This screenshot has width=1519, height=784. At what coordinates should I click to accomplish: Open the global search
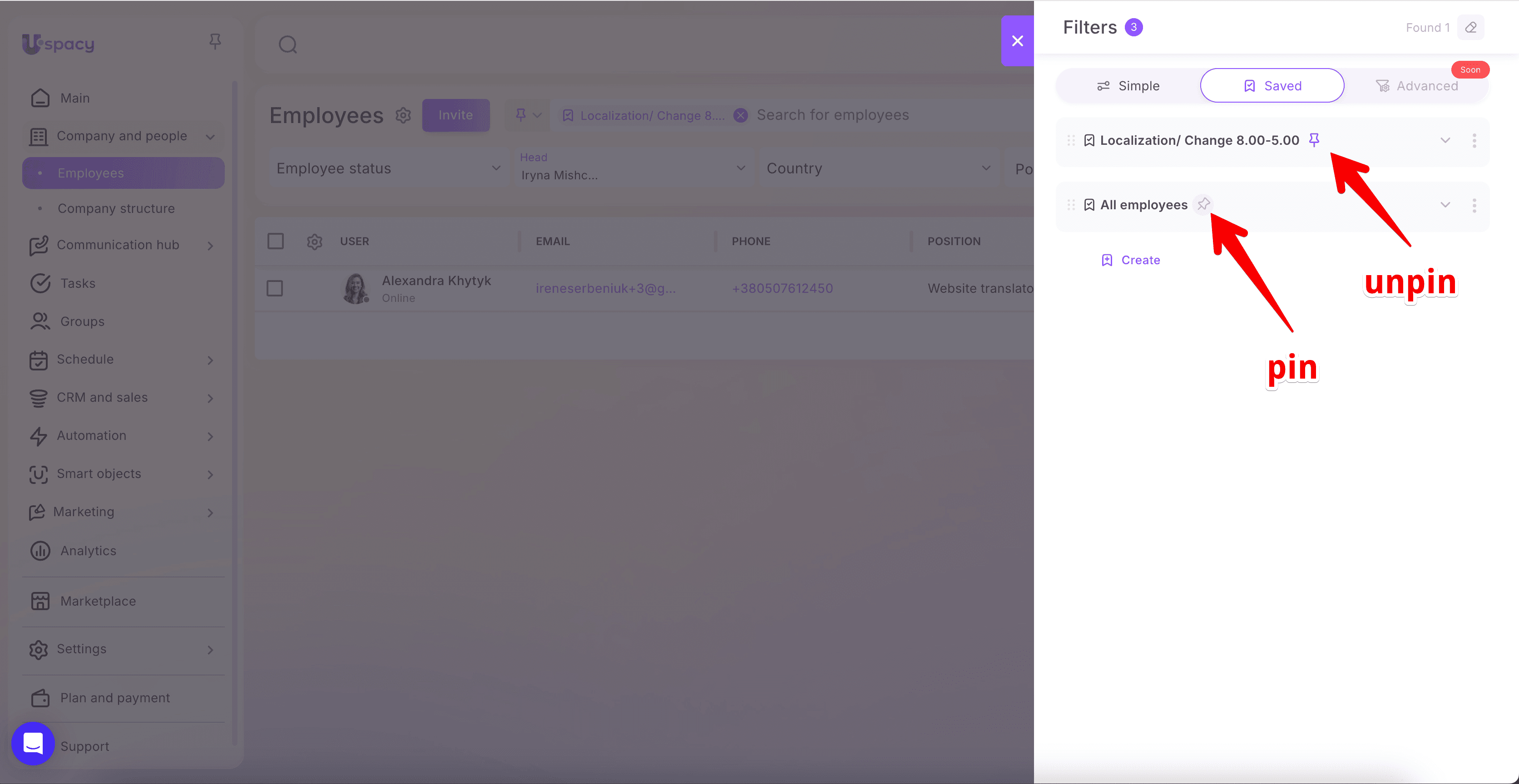pyautogui.click(x=288, y=44)
